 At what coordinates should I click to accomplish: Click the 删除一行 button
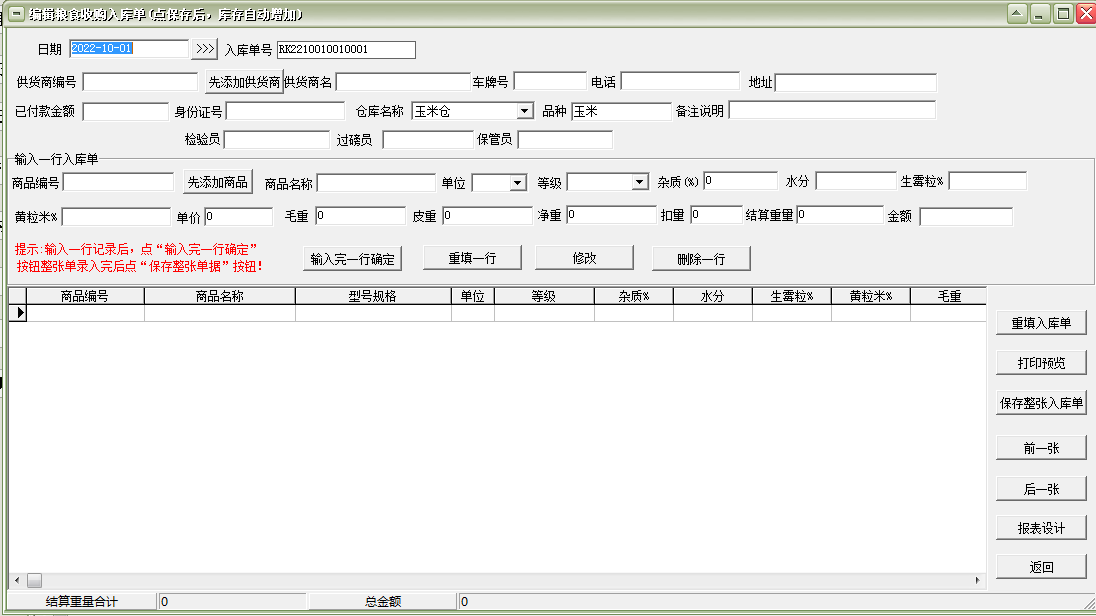701,258
